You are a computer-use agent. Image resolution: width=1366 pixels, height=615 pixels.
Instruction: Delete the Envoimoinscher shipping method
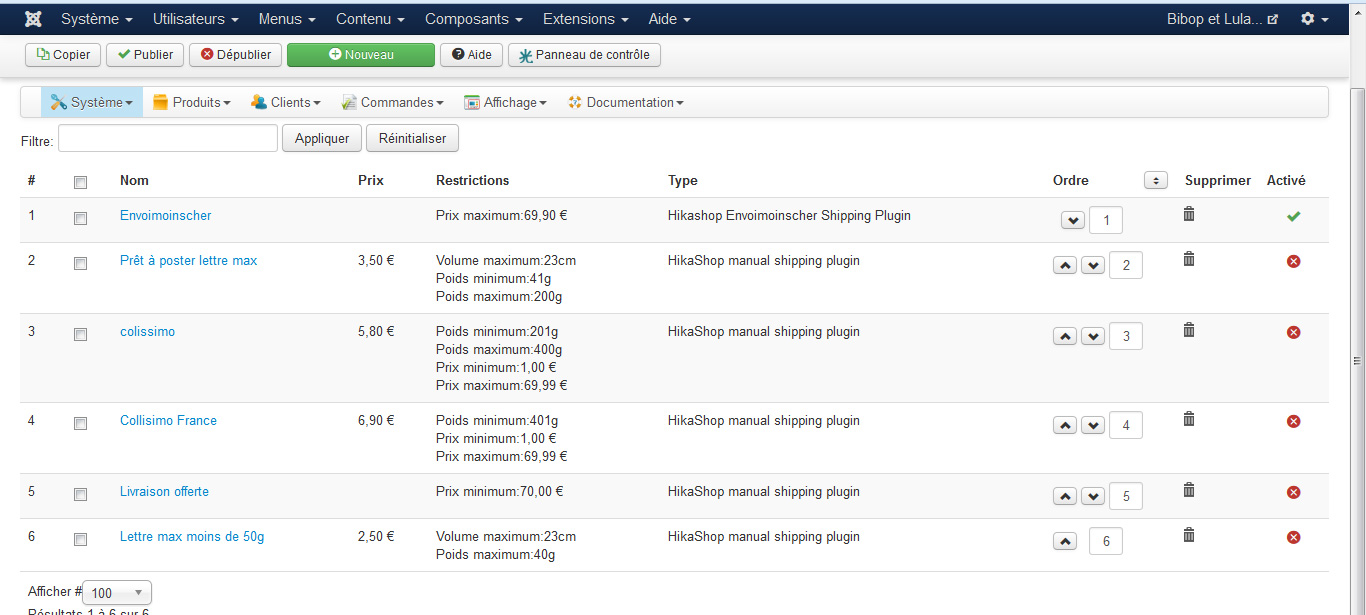(x=1189, y=214)
